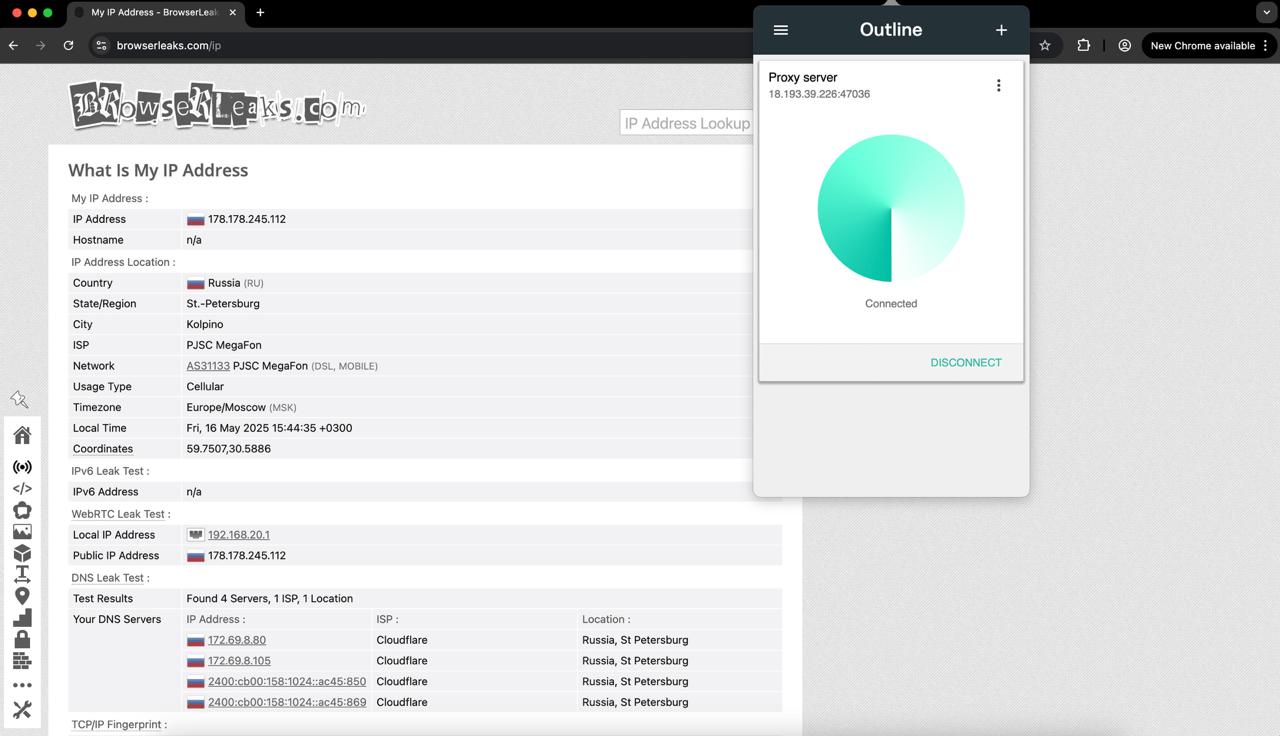Screen dimensions: 1280x736
Task: Click the proxy address 18.193.39.226:47036
Action: pos(819,94)
